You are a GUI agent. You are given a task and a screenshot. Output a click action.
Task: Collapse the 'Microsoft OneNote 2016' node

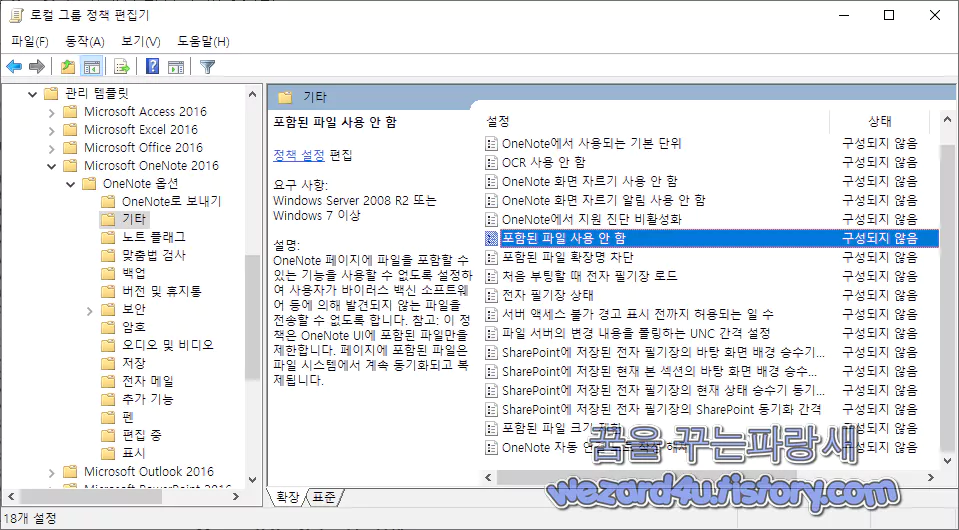tap(52, 166)
